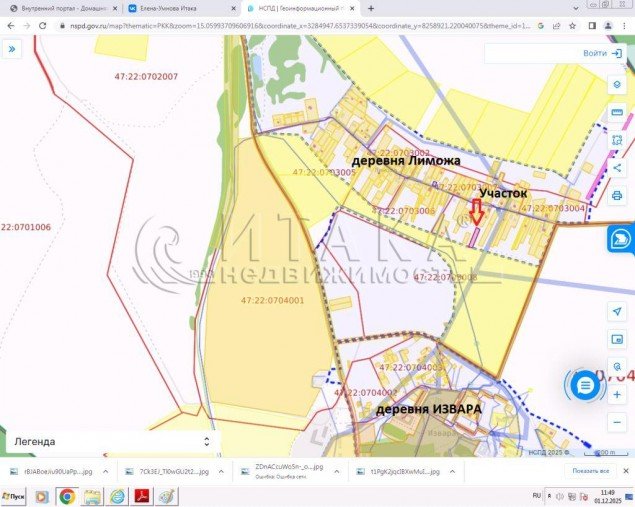Expand the Легенда panel
This screenshot has width=635, height=507.
pos(207,441)
